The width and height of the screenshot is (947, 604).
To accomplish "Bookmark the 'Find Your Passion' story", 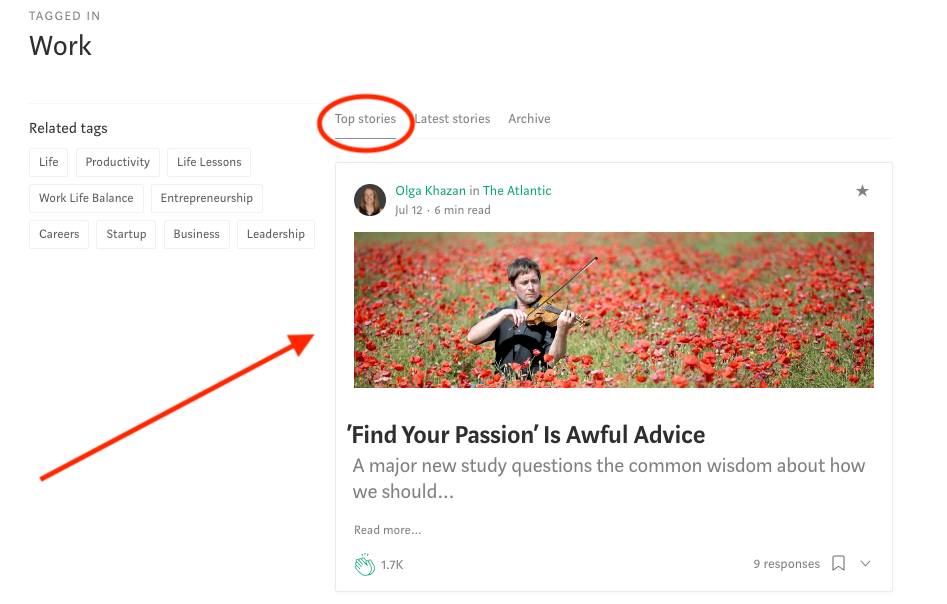I will click(x=838, y=563).
